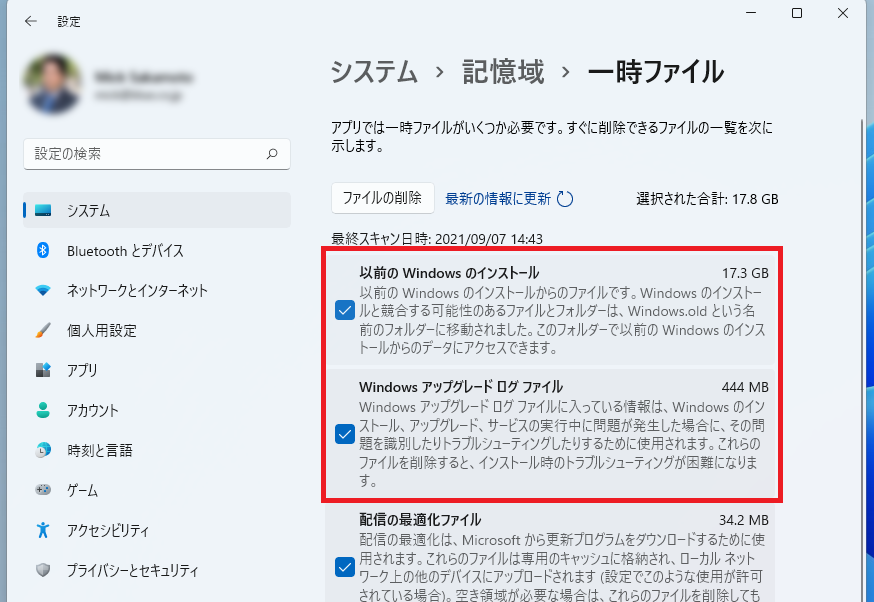Click the 個人用設定 paintbrush icon
The image size is (874, 602).
pos(43,331)
